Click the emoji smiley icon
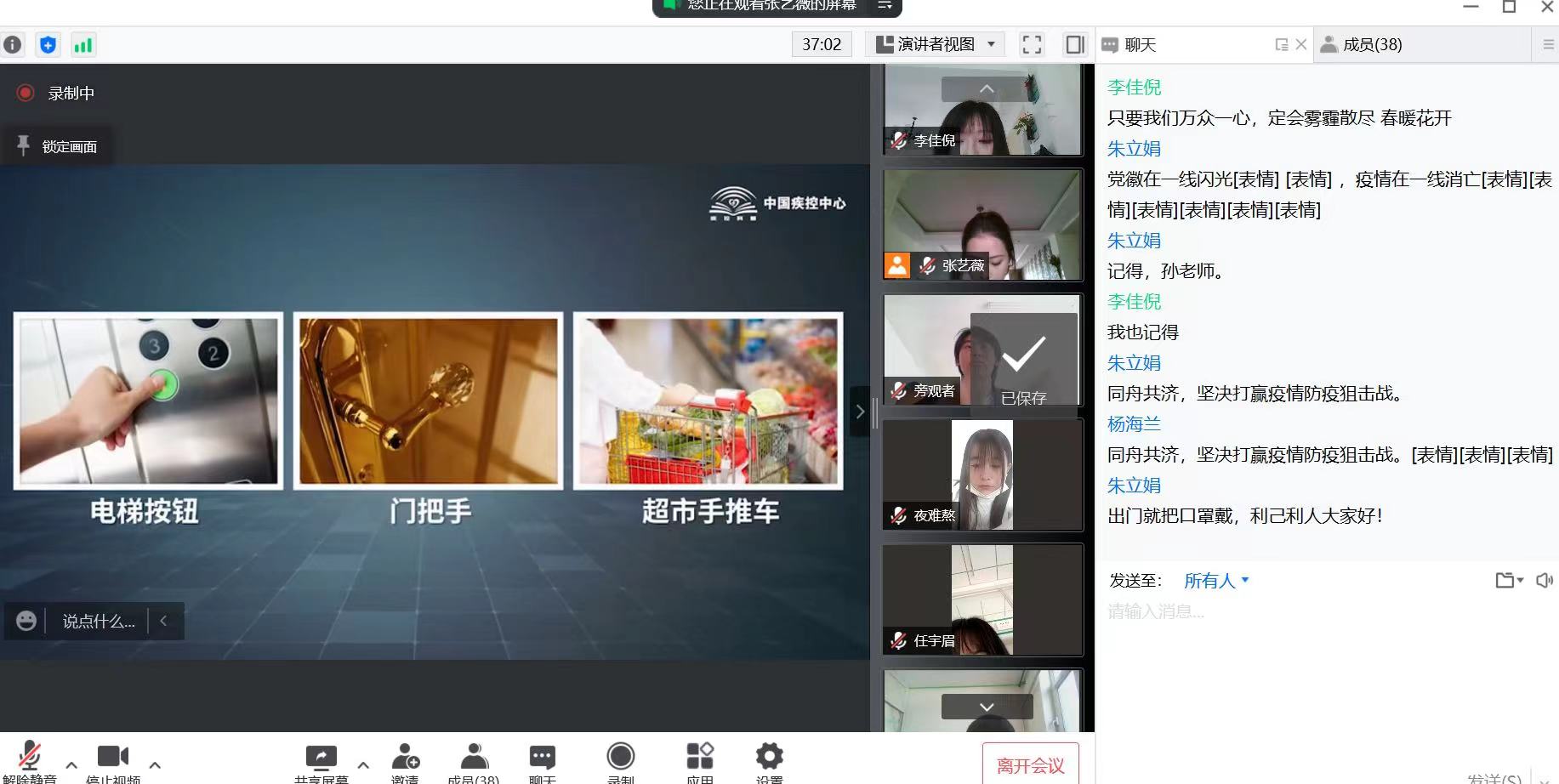1559x784 pixels. pos(26,621)
